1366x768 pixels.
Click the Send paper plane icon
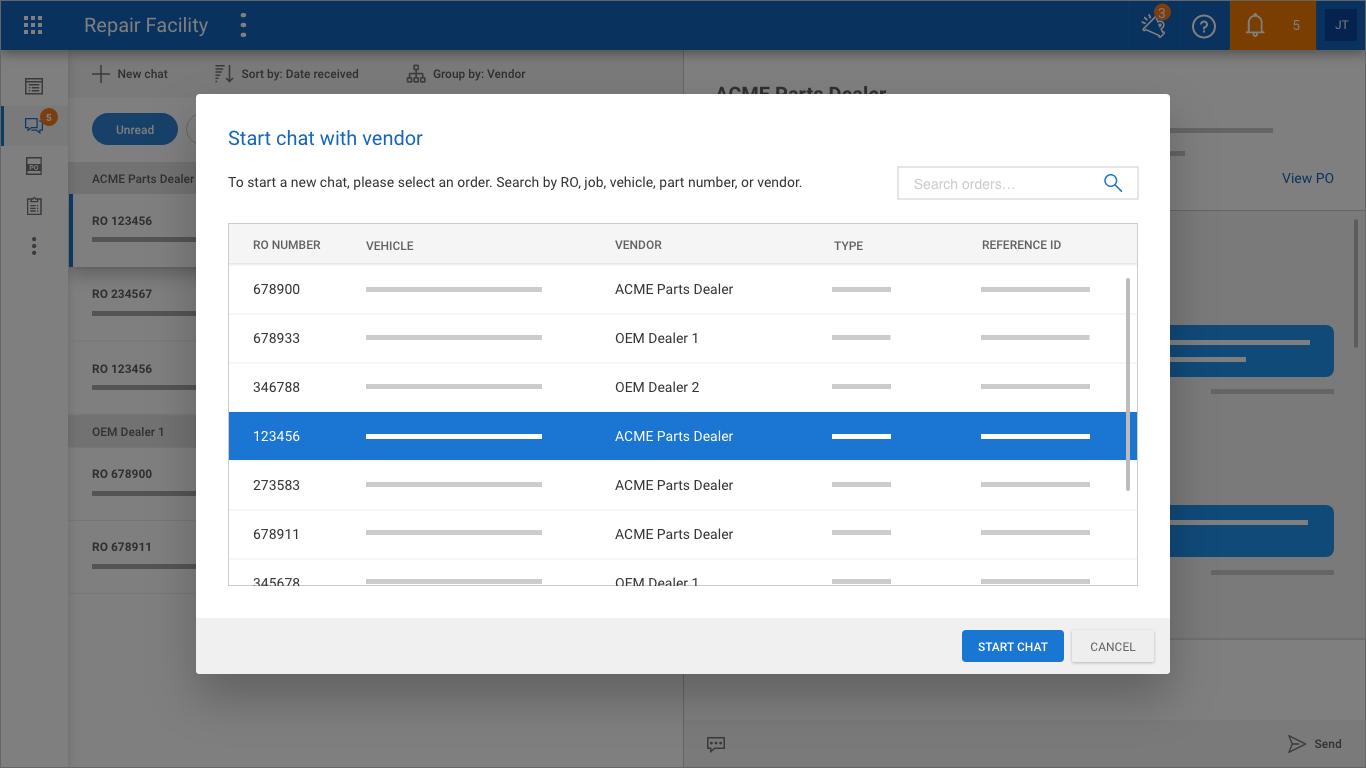pos(1297,744)
